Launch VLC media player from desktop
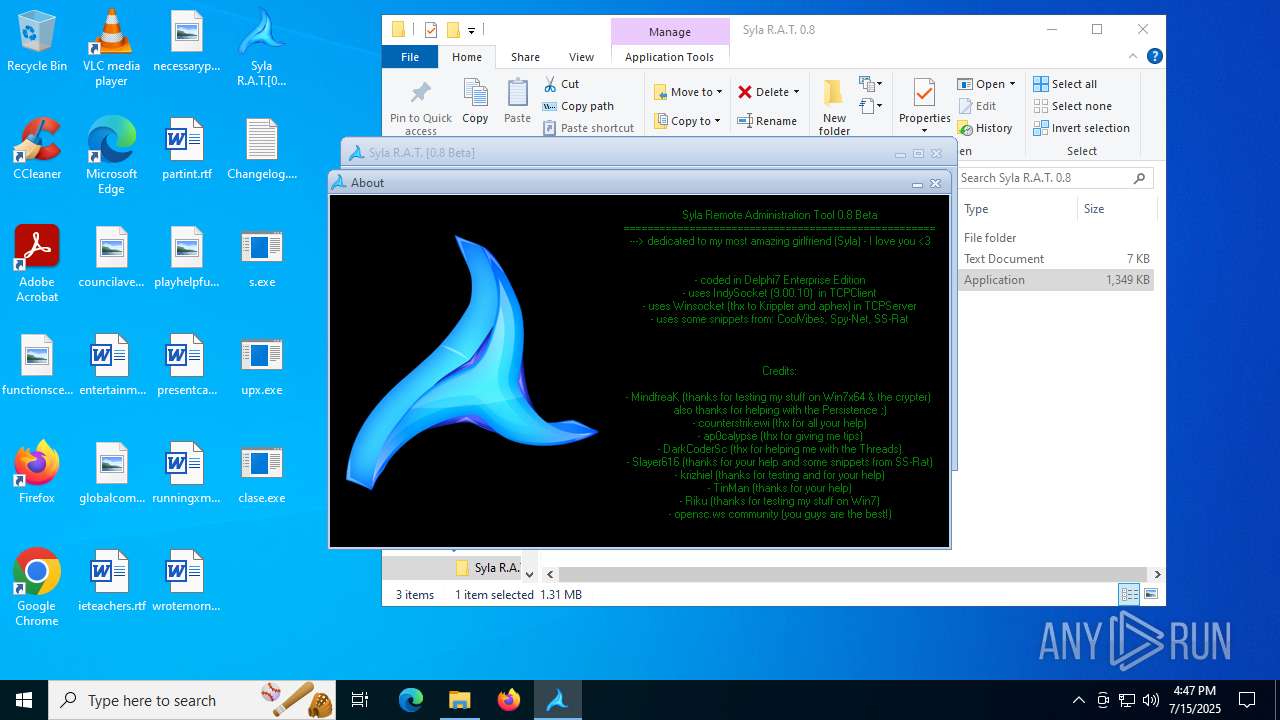1280x720 pixels. tap(111, 48)
